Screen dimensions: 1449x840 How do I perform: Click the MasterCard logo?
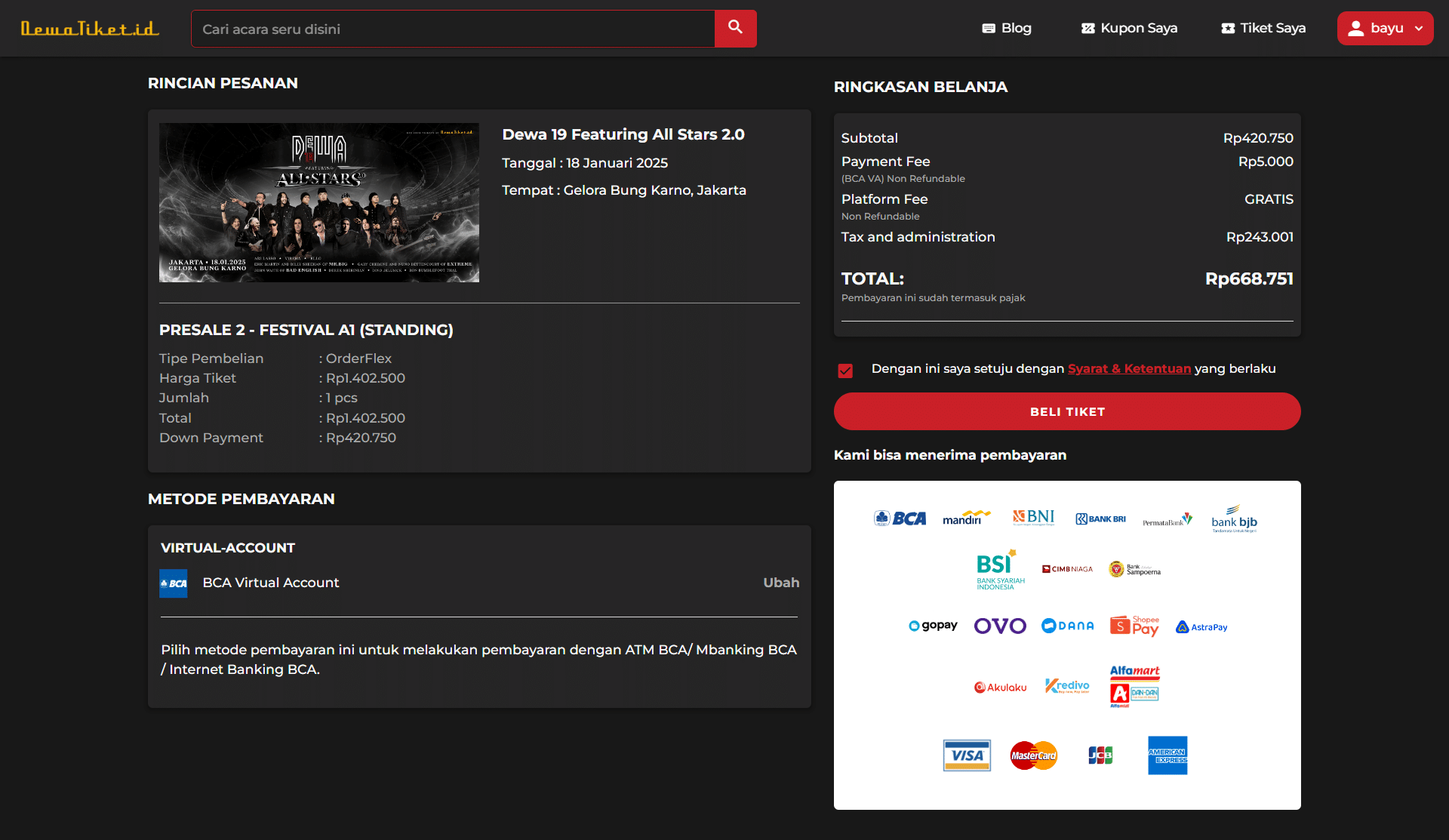point(1034,755)
